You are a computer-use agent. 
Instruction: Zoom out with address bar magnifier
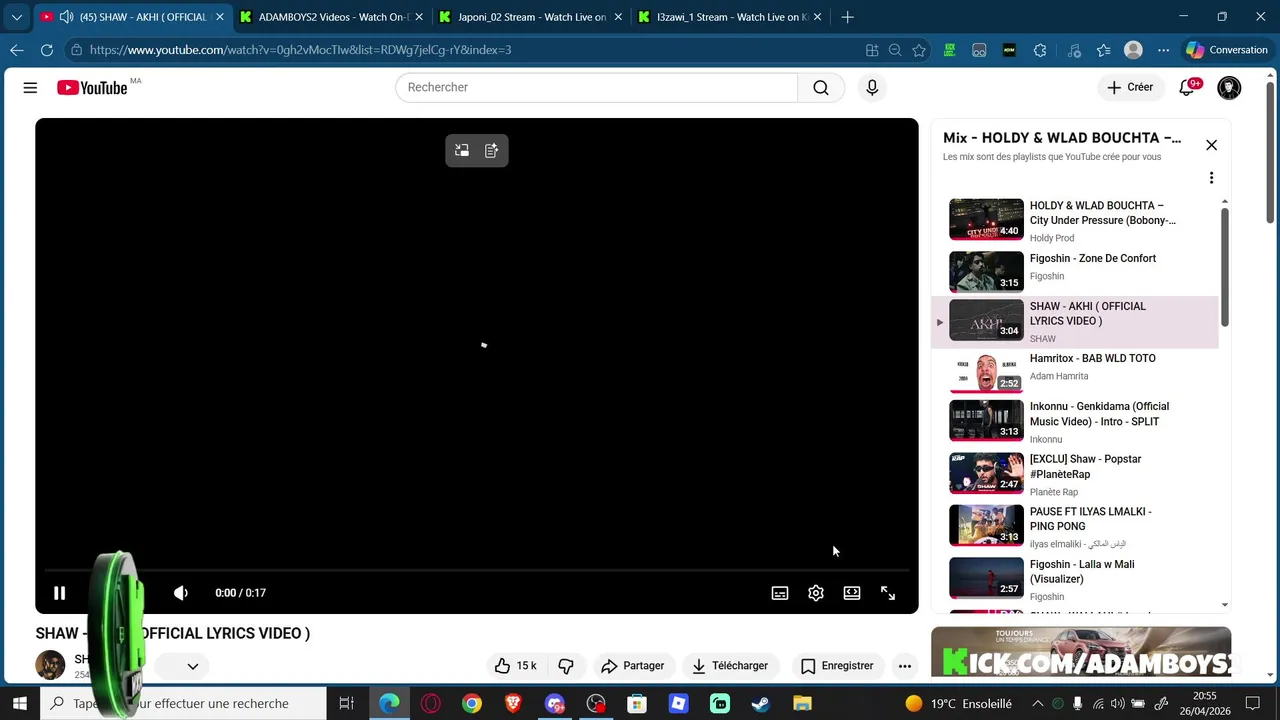pyautogui.click(x=895, y=50)
